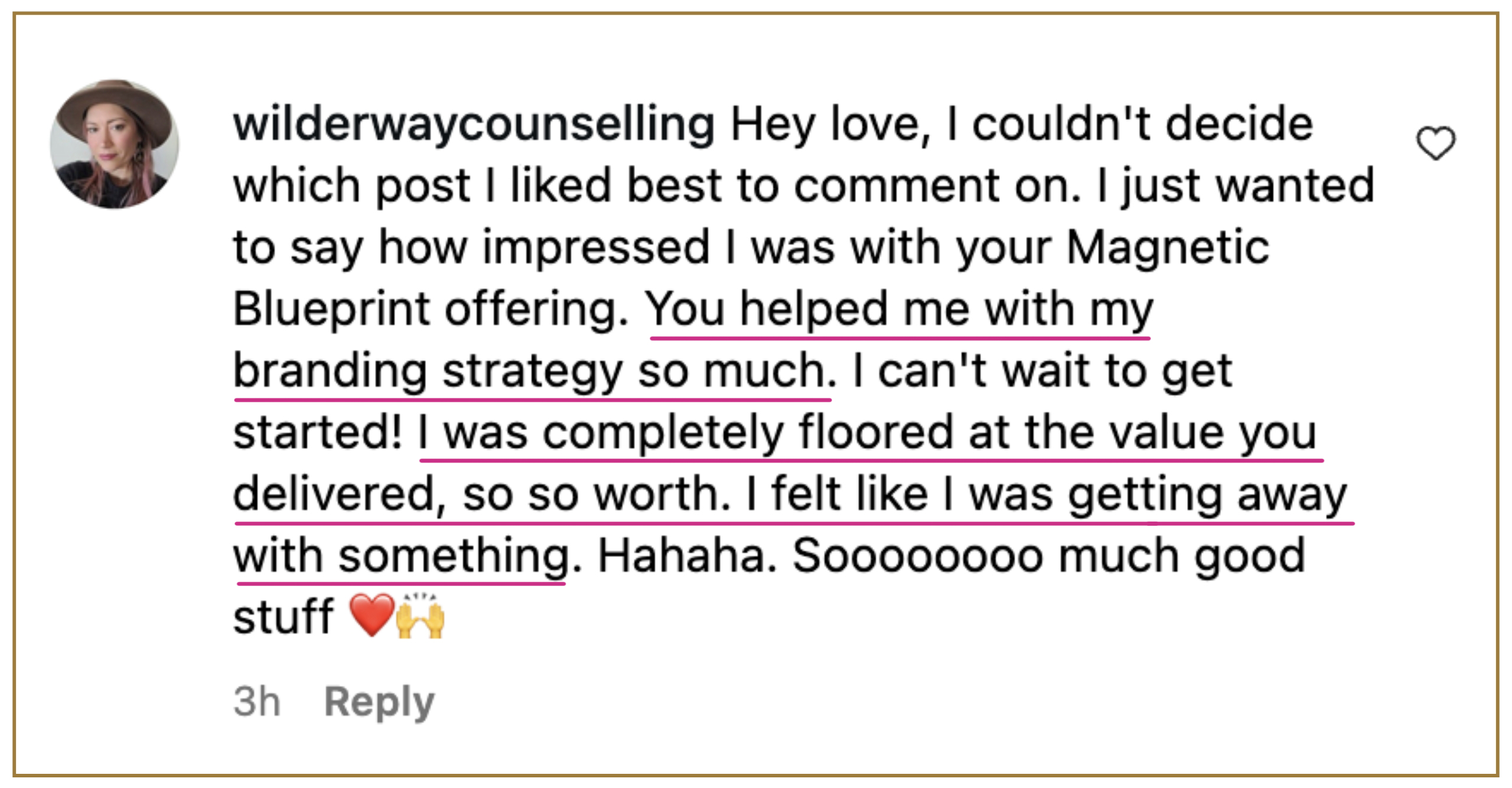Open the commenter's profile picture
1512x788 pixels.
tap(115, 144)
